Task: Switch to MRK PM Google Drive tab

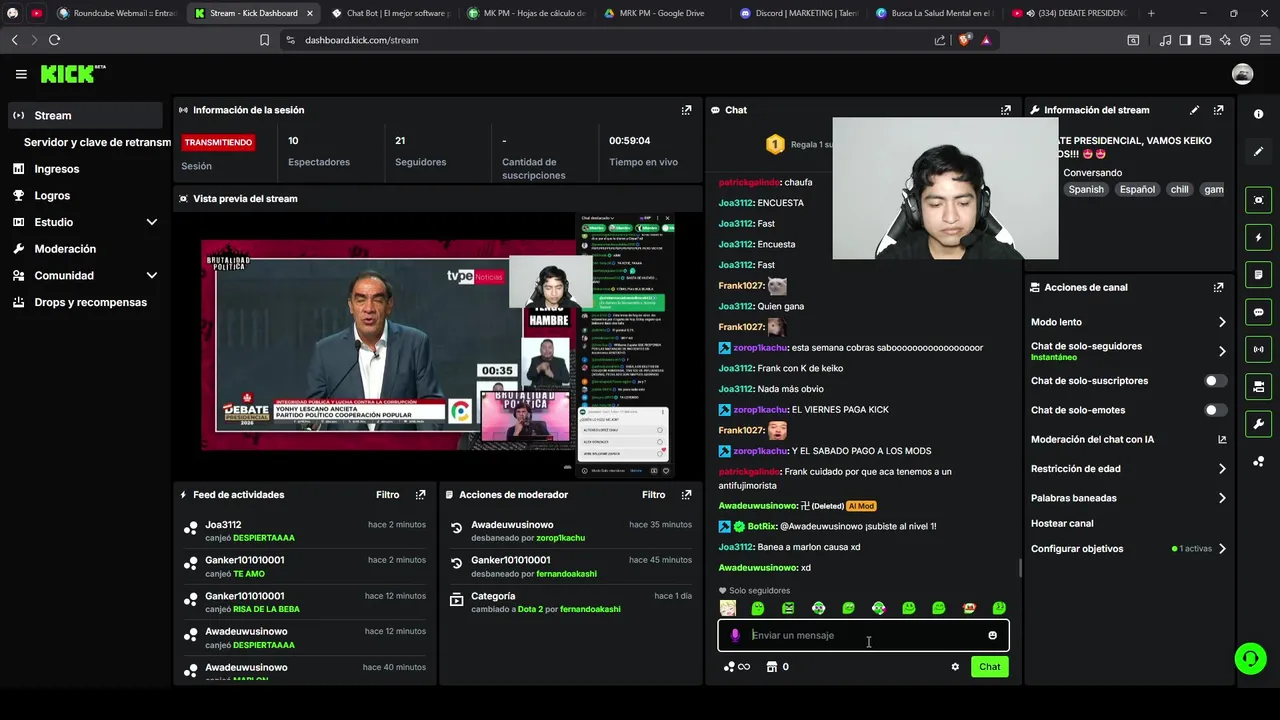Action: coord(660,13)
